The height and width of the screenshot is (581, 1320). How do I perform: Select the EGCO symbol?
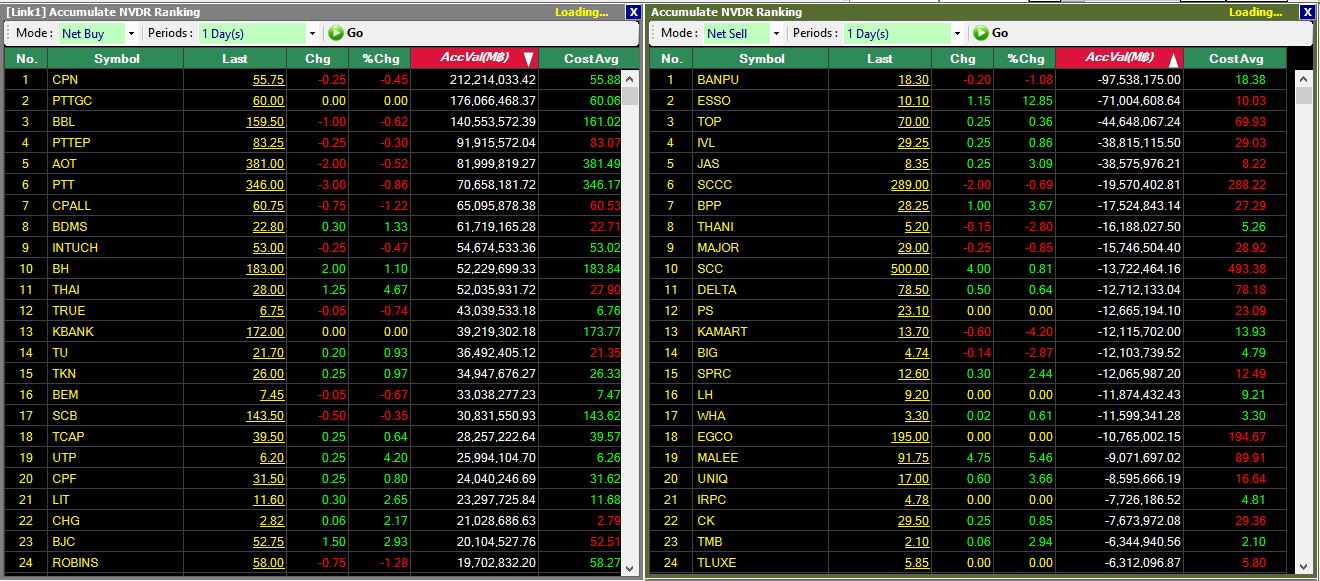[715, 436]
